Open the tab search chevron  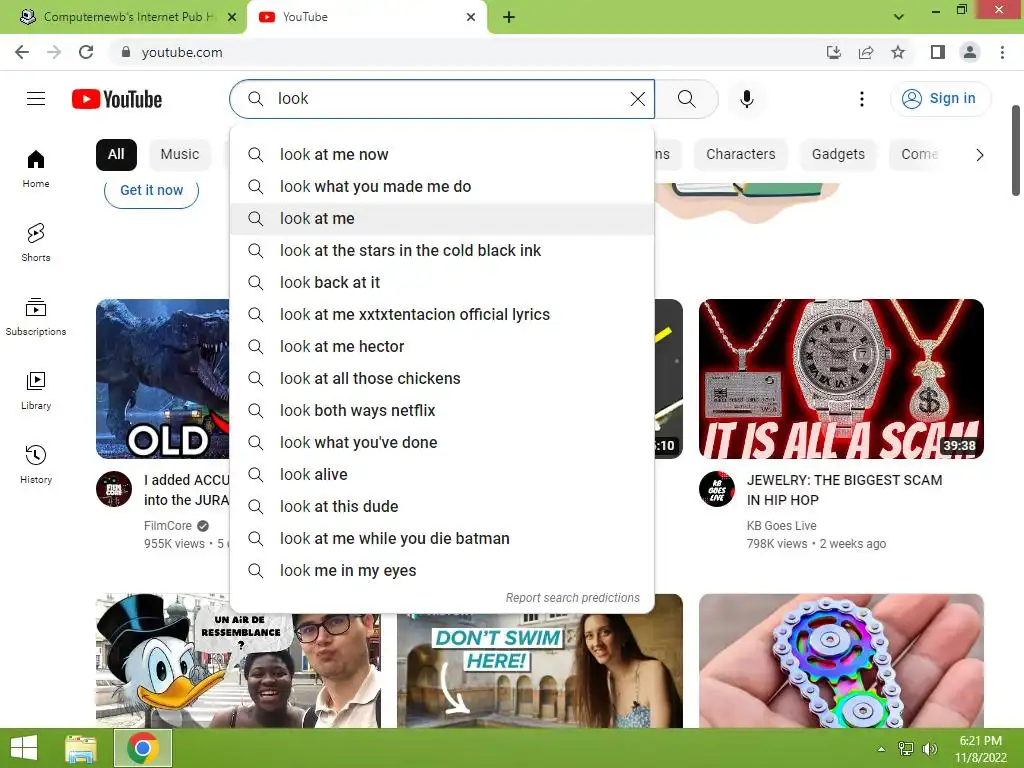pos(899,17)
